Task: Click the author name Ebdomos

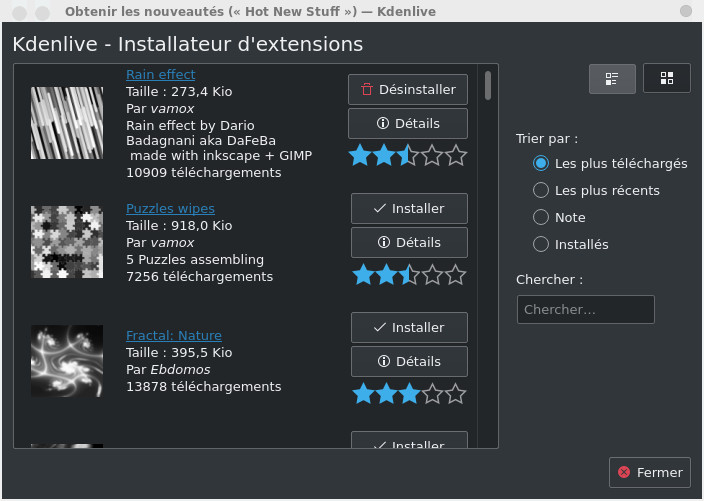Action: pyautogui.click(x=180, y=369)
